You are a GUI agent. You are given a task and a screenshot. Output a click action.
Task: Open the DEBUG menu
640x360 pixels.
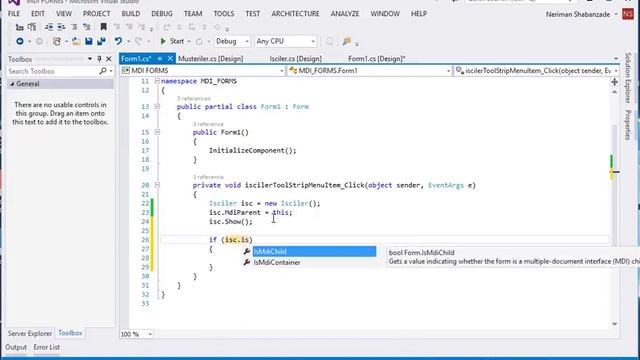[162, 14]
